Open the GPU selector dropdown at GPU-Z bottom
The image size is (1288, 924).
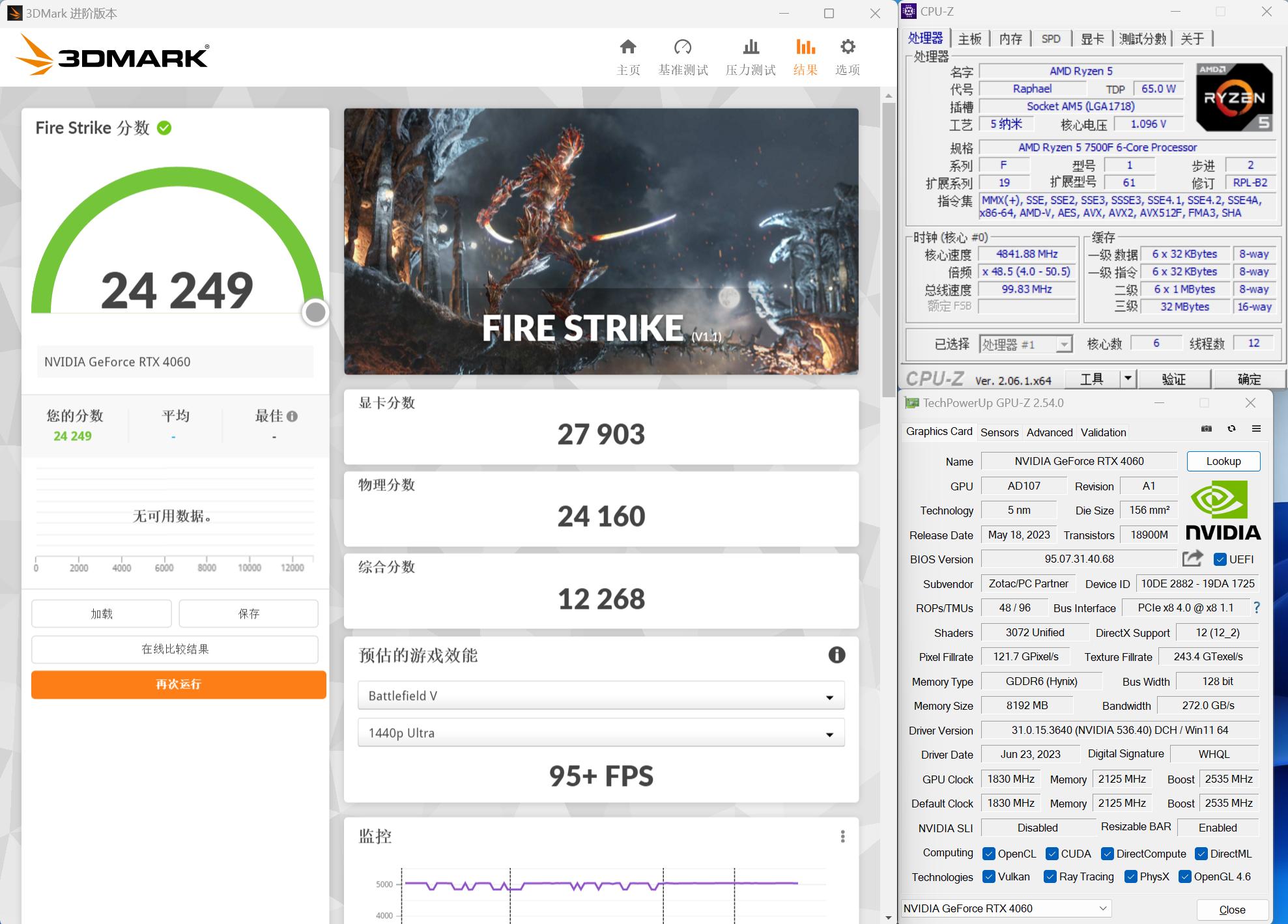(1102, 908)
